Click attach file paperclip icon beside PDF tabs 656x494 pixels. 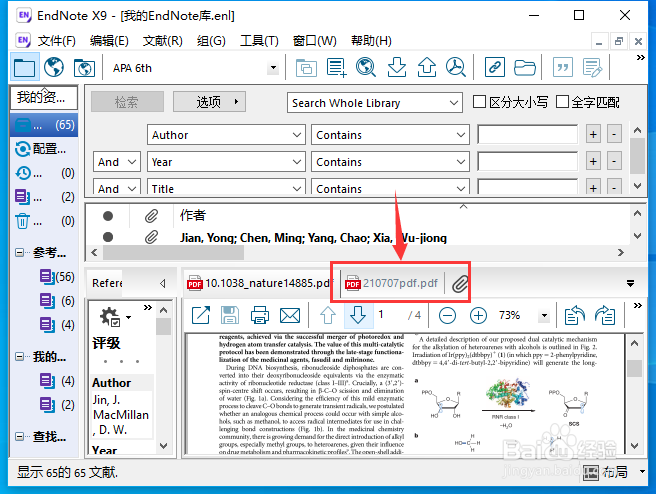click(459, 284)
